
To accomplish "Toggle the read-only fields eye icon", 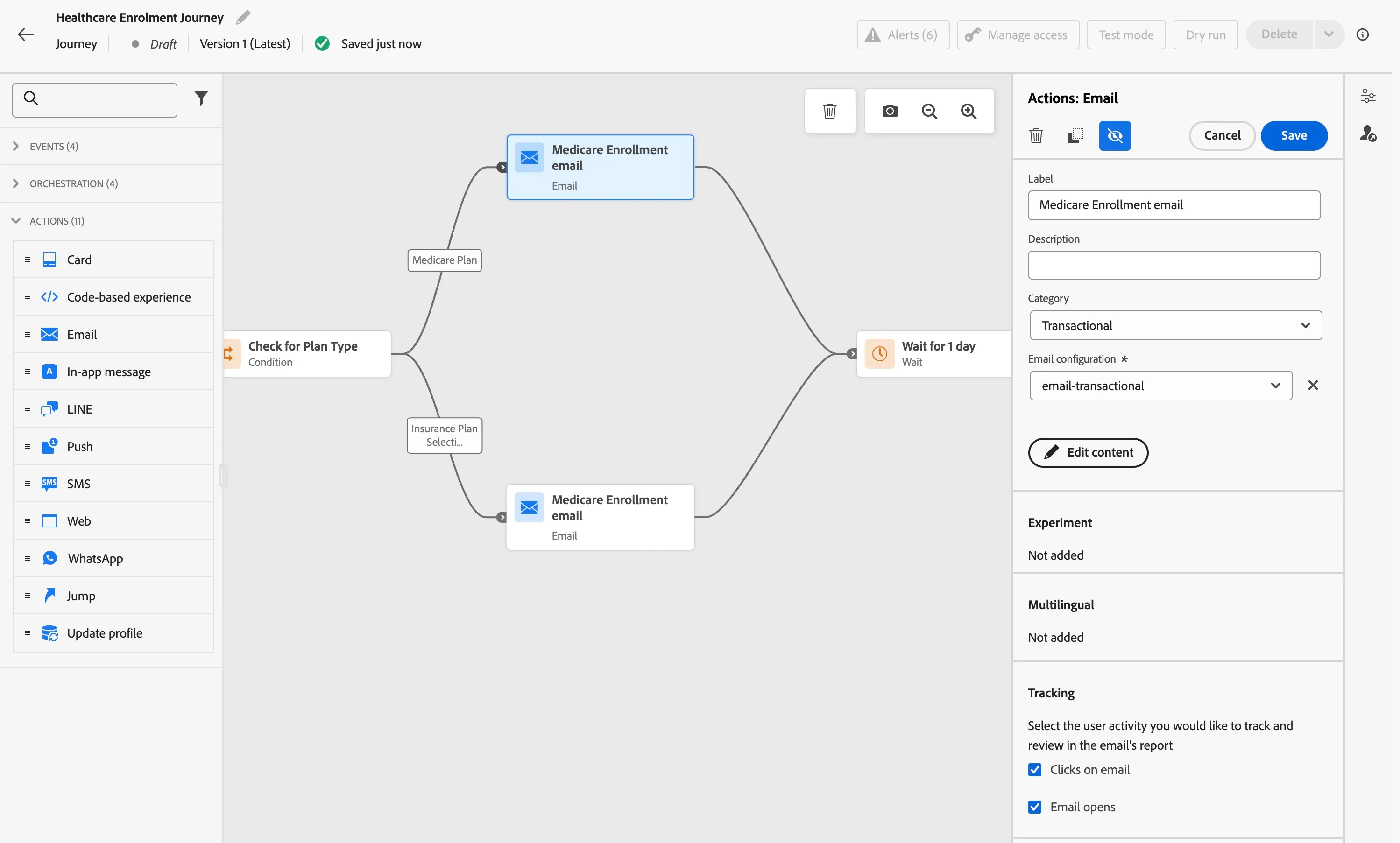I will tap(1115, 136).
